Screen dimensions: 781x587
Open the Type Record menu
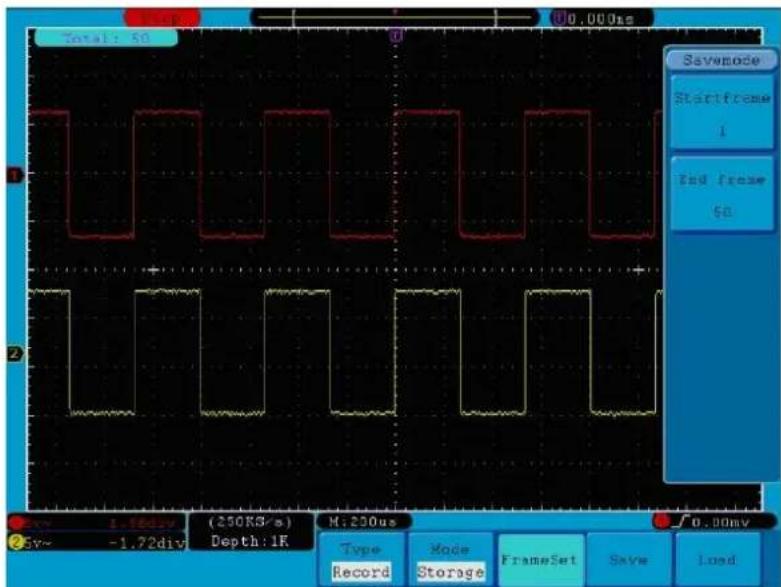361,561
